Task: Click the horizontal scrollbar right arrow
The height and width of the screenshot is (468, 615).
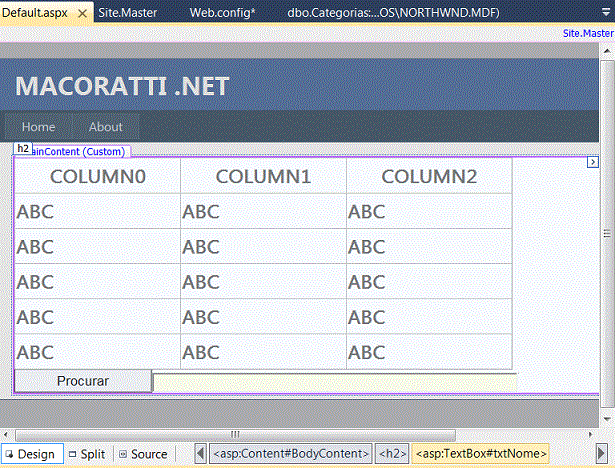Action: point(590,434)
